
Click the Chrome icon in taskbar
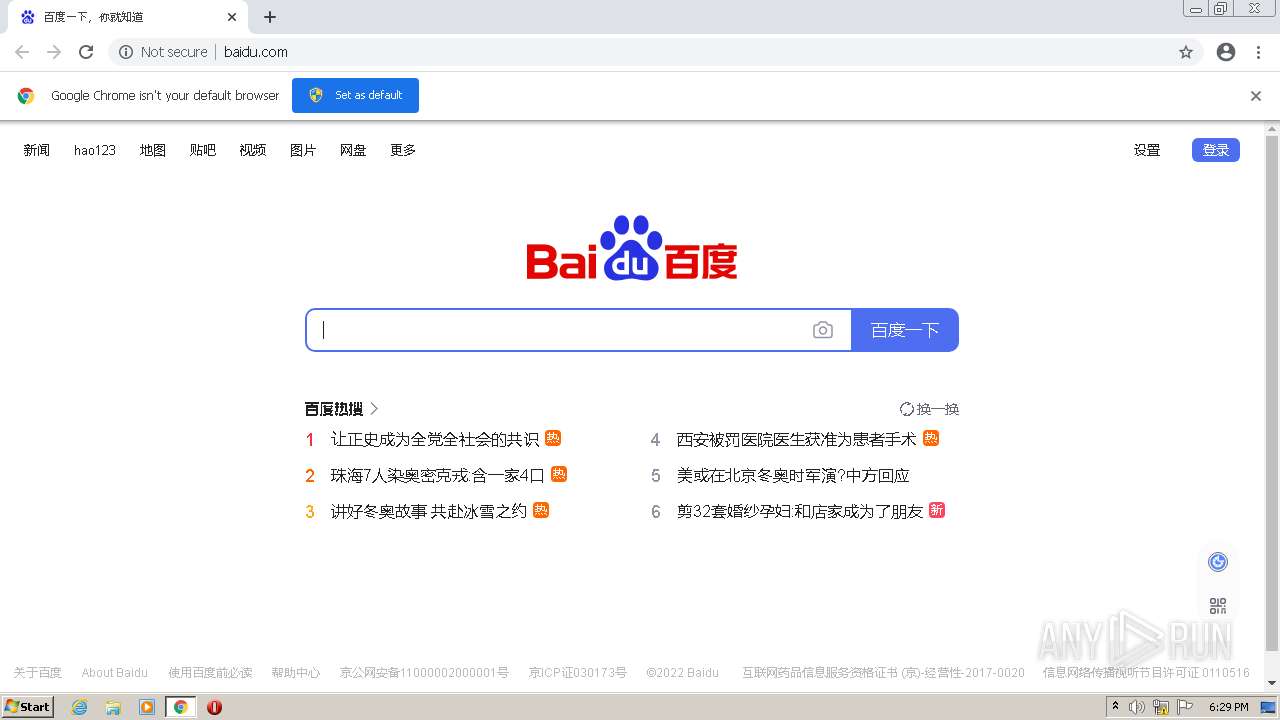pos(181,707)
